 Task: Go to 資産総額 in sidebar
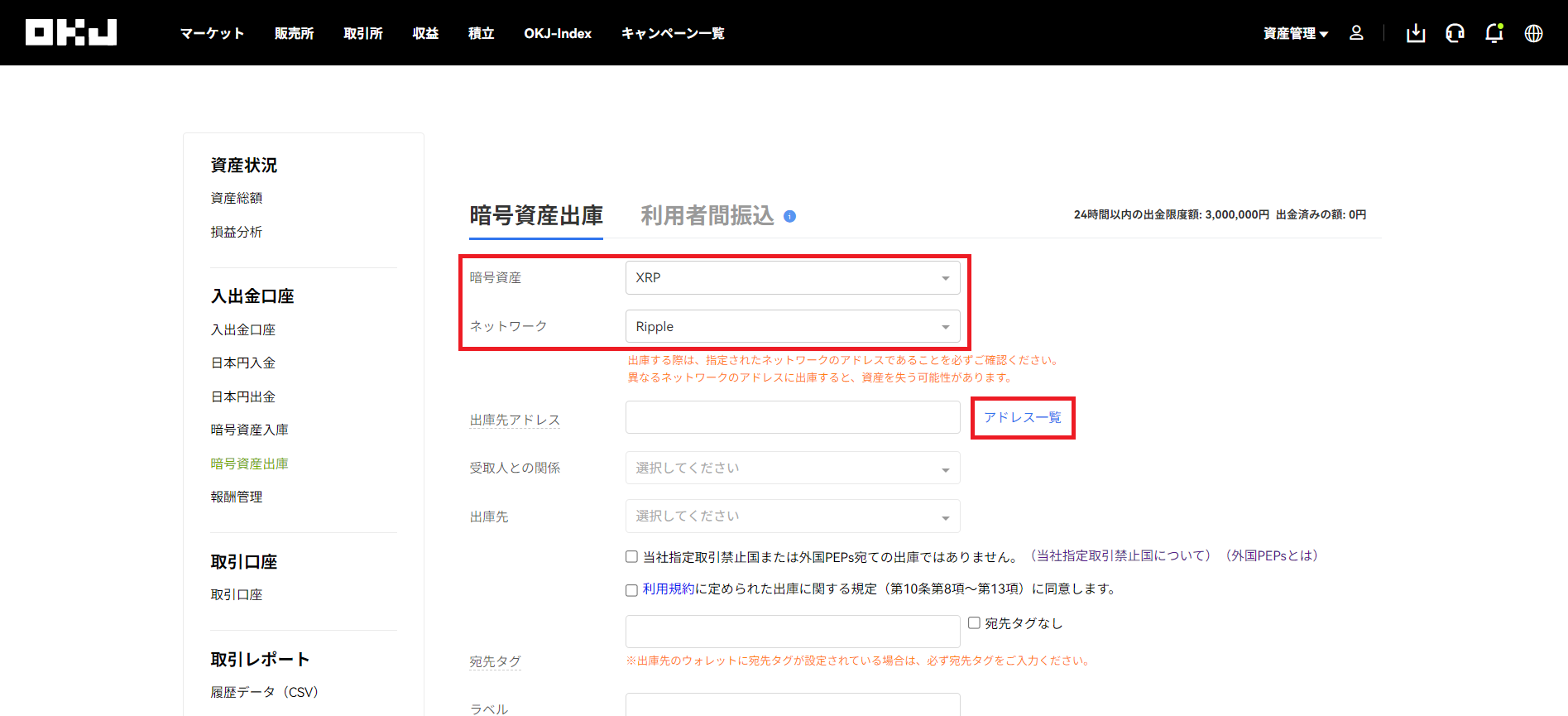click(237, 198)
